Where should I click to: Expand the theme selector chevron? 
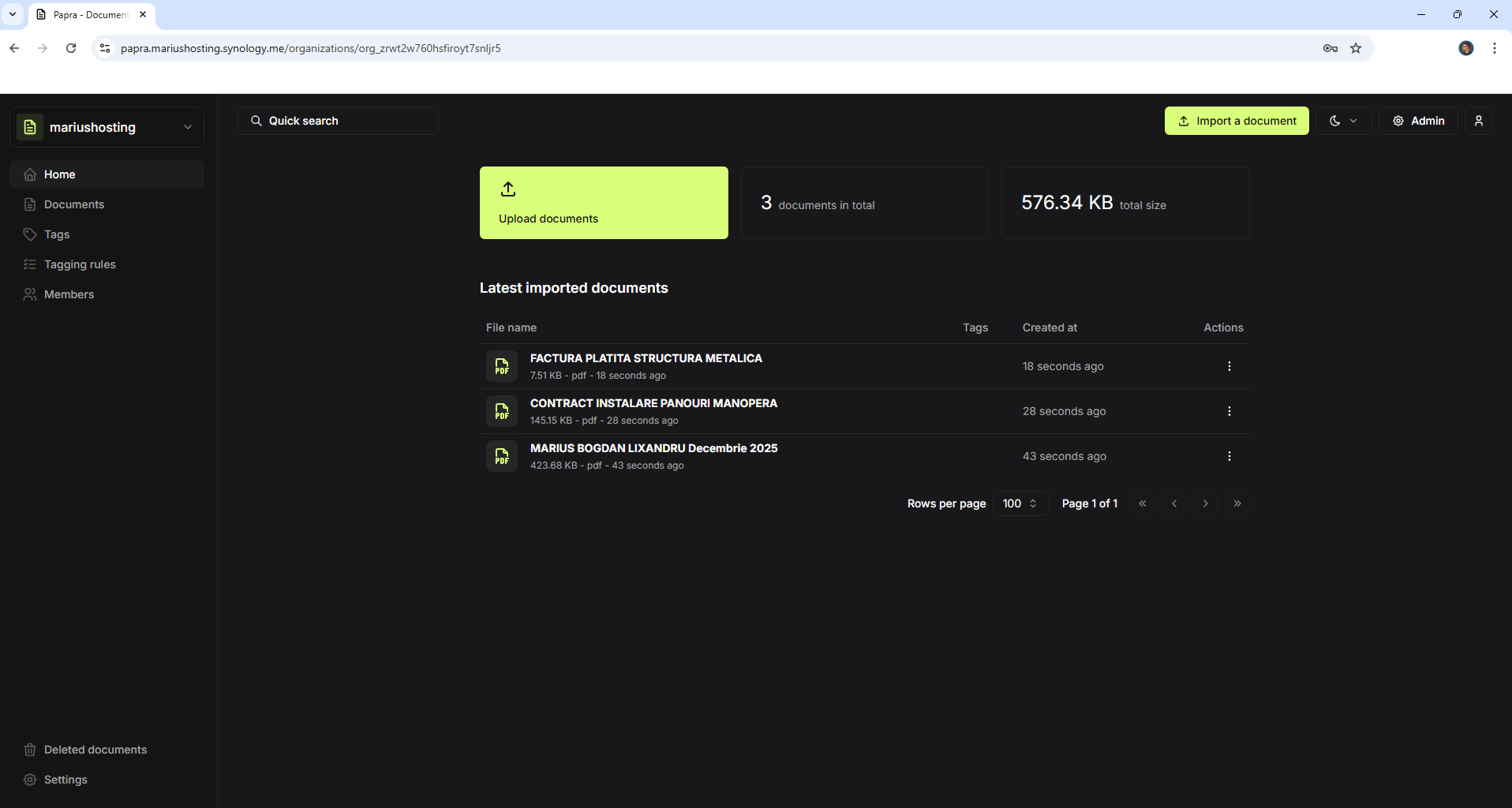[x=1353, y=120]
